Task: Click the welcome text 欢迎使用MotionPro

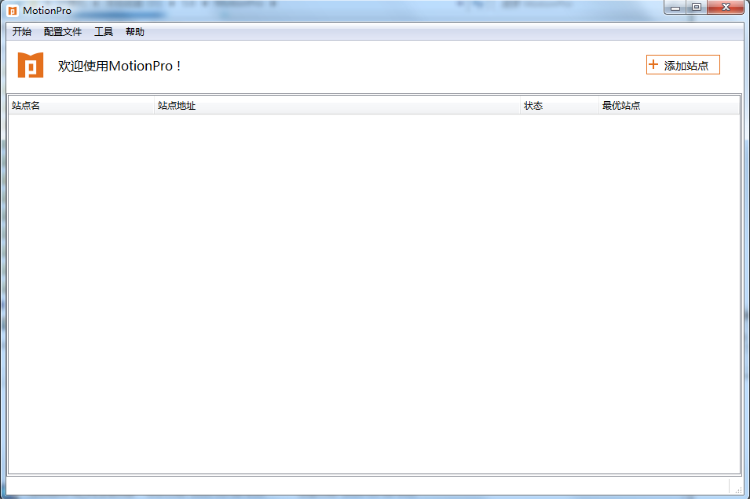Action: click(x=119, y=66)
